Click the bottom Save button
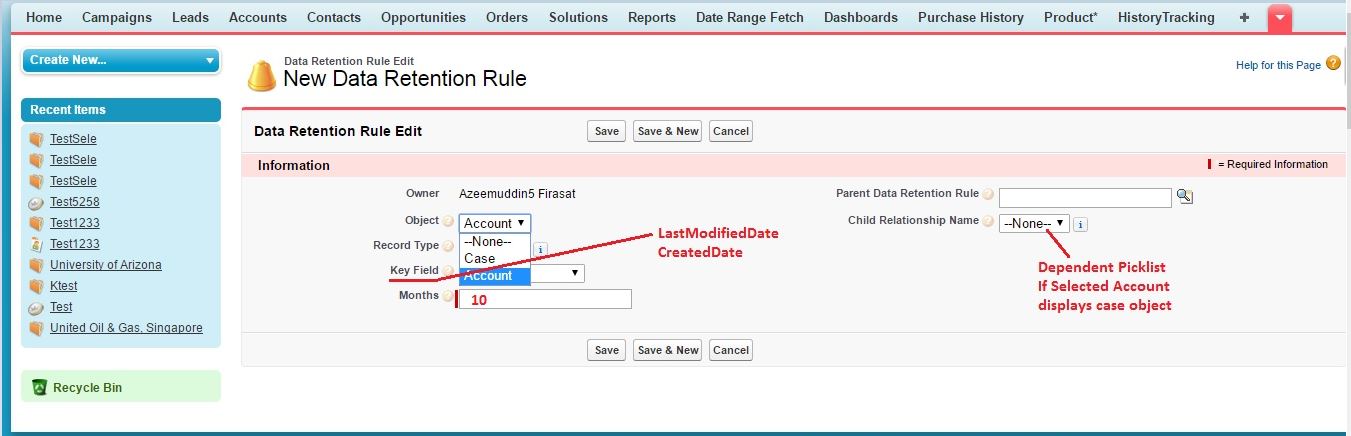The width and height of the screenshot is (1351, 436). coord(606,350)
